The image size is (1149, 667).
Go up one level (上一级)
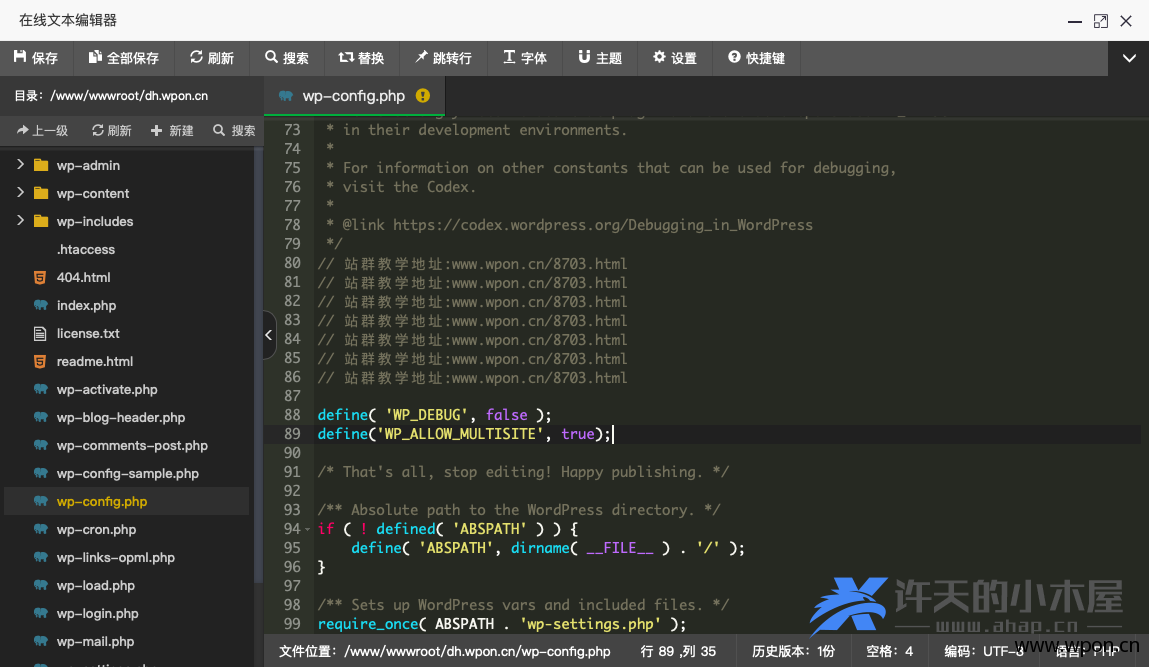[x=43, y=130]
